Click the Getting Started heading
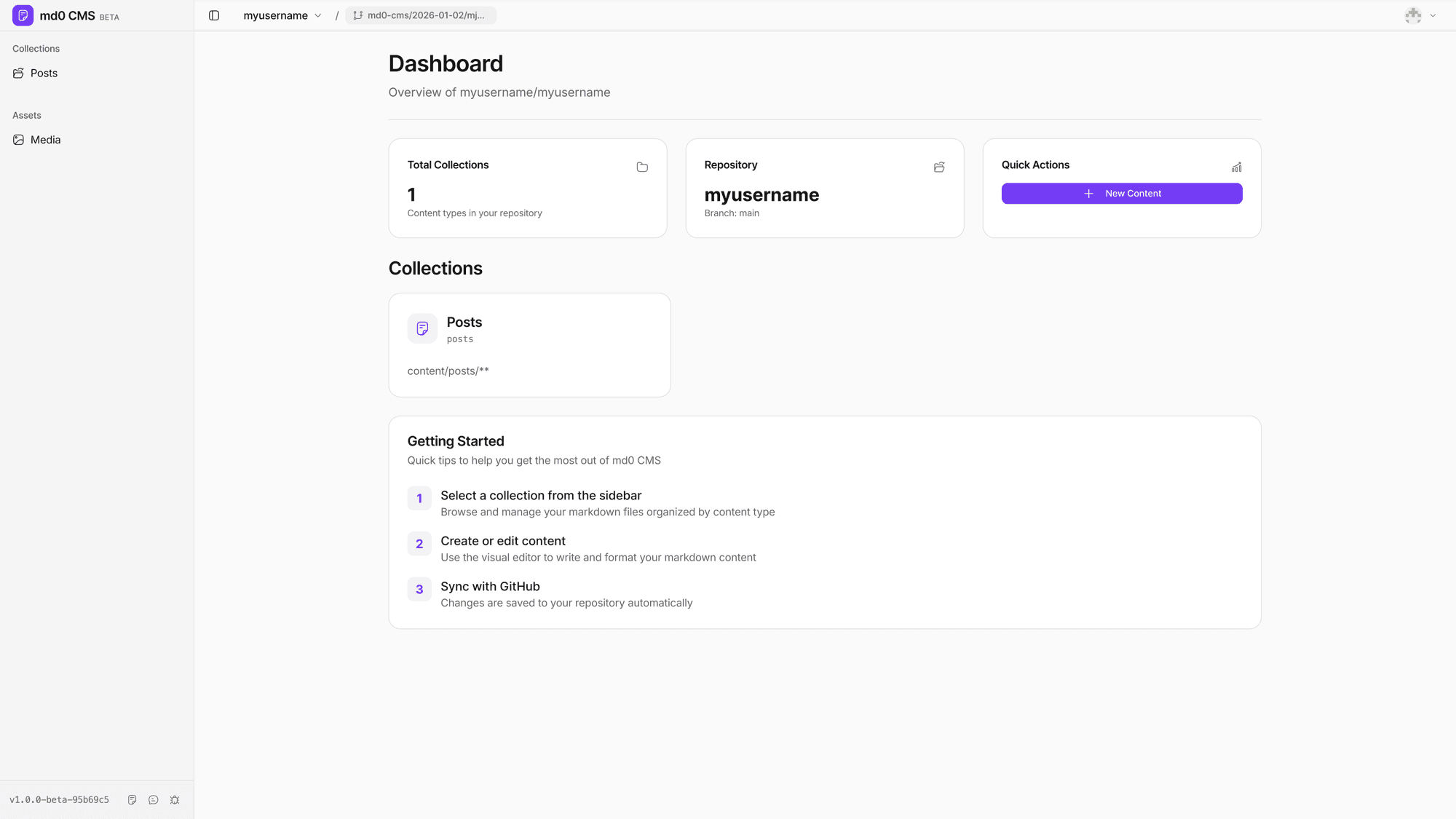The image size is (1456, 819). (456, 441)
